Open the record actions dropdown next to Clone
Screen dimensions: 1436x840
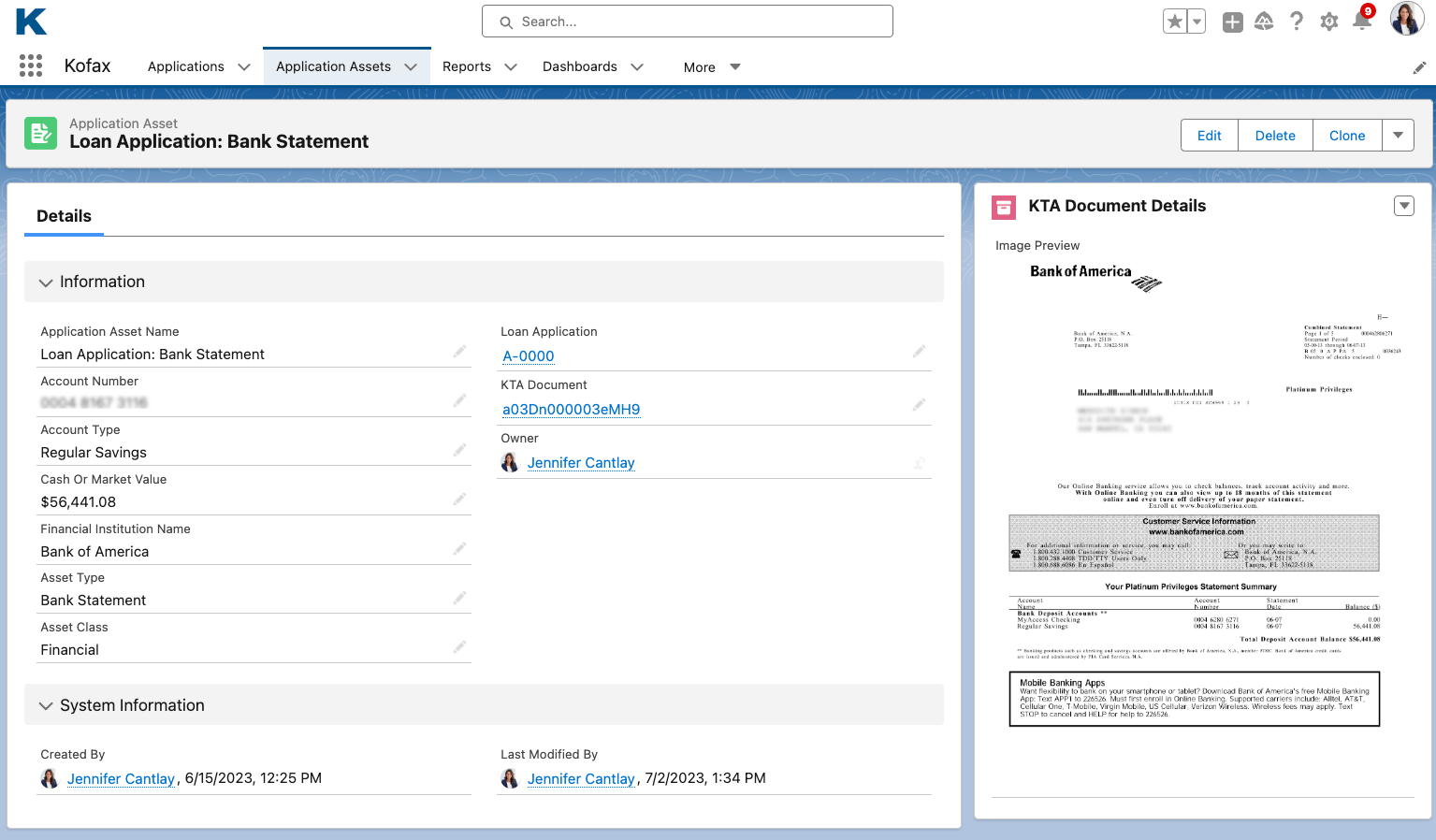coord(1398,136)
